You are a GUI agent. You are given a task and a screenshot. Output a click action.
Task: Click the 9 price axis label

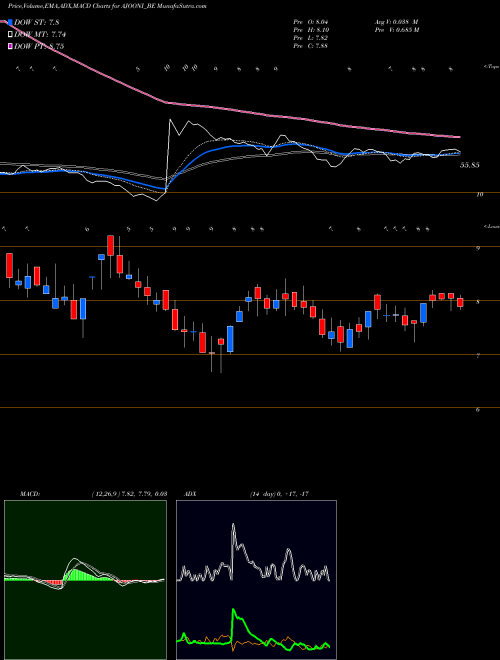(478, 248)
